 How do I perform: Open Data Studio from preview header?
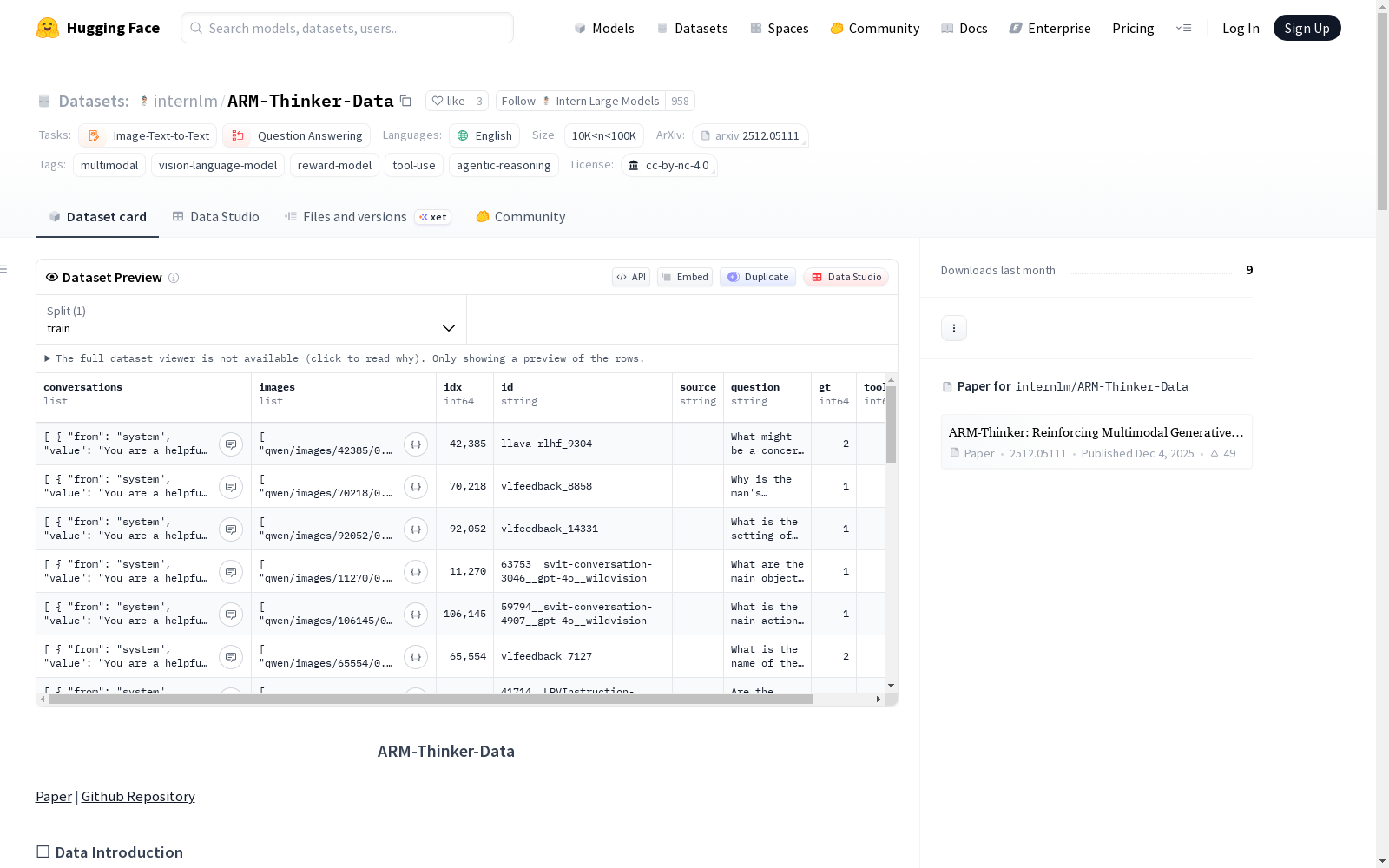point(846,277)
